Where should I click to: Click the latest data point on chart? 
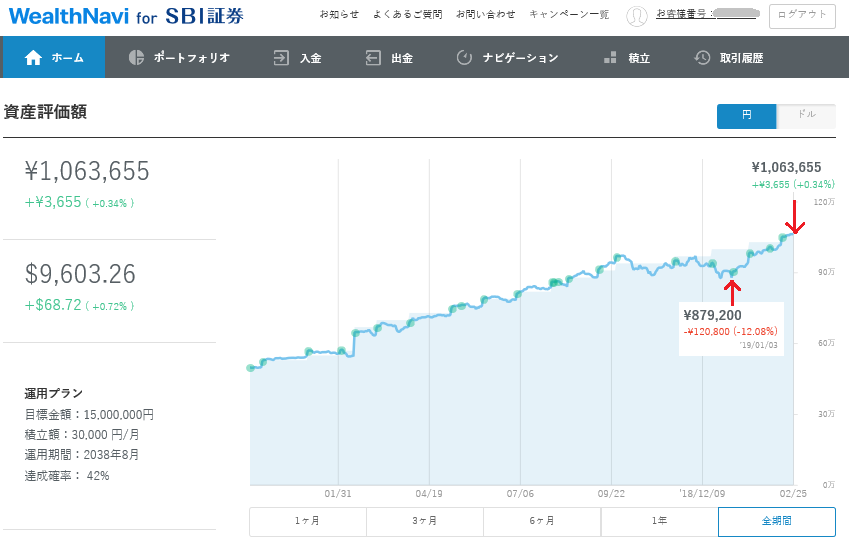[785, 237]
